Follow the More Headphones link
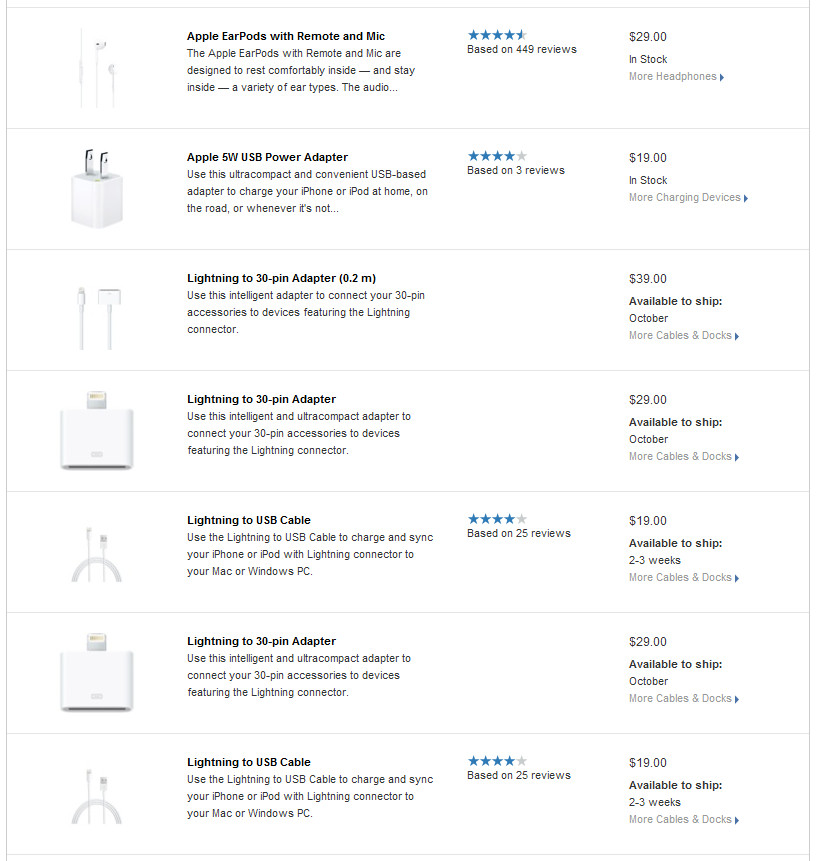Viewport: 816px width, 861px height. [672, 77]
